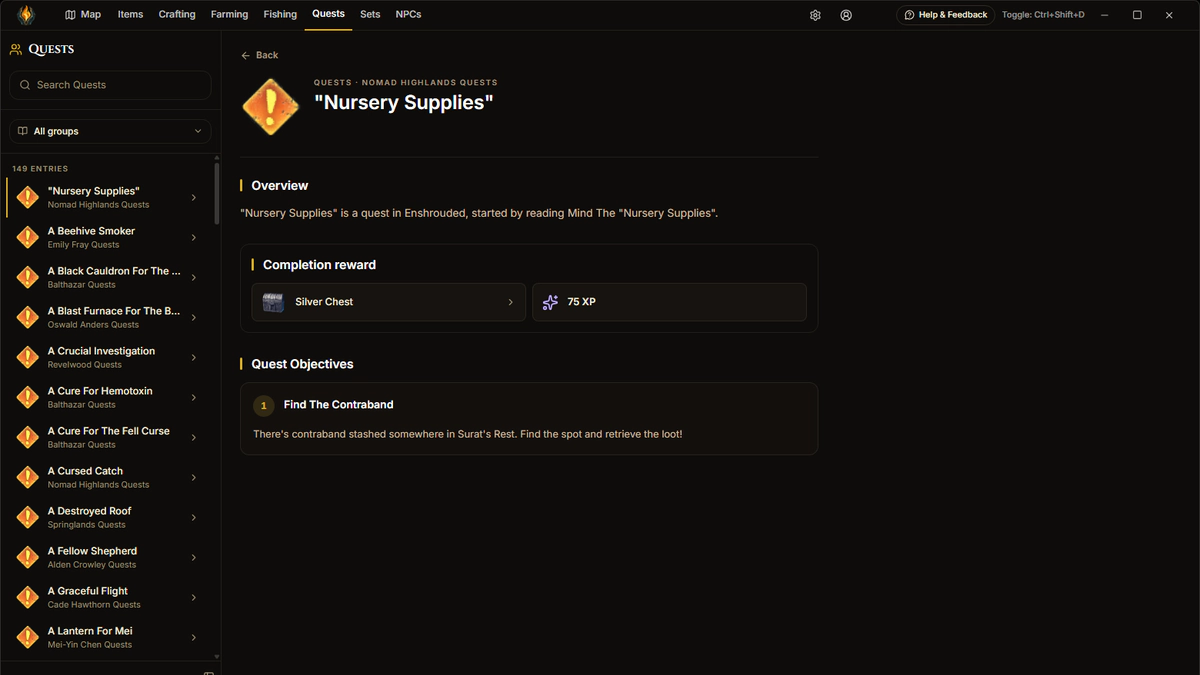
Task: Open the NPCs tab
Action: (408, 15)
